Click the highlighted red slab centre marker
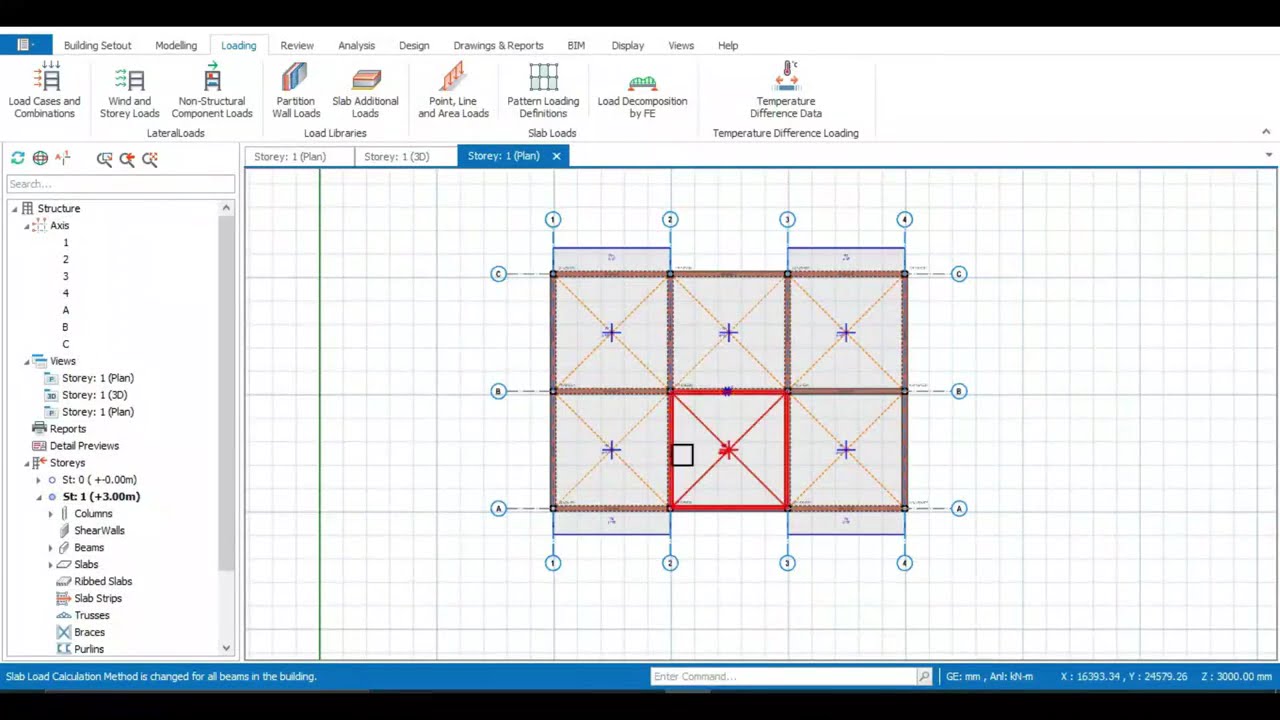 [x=727, y=451]
